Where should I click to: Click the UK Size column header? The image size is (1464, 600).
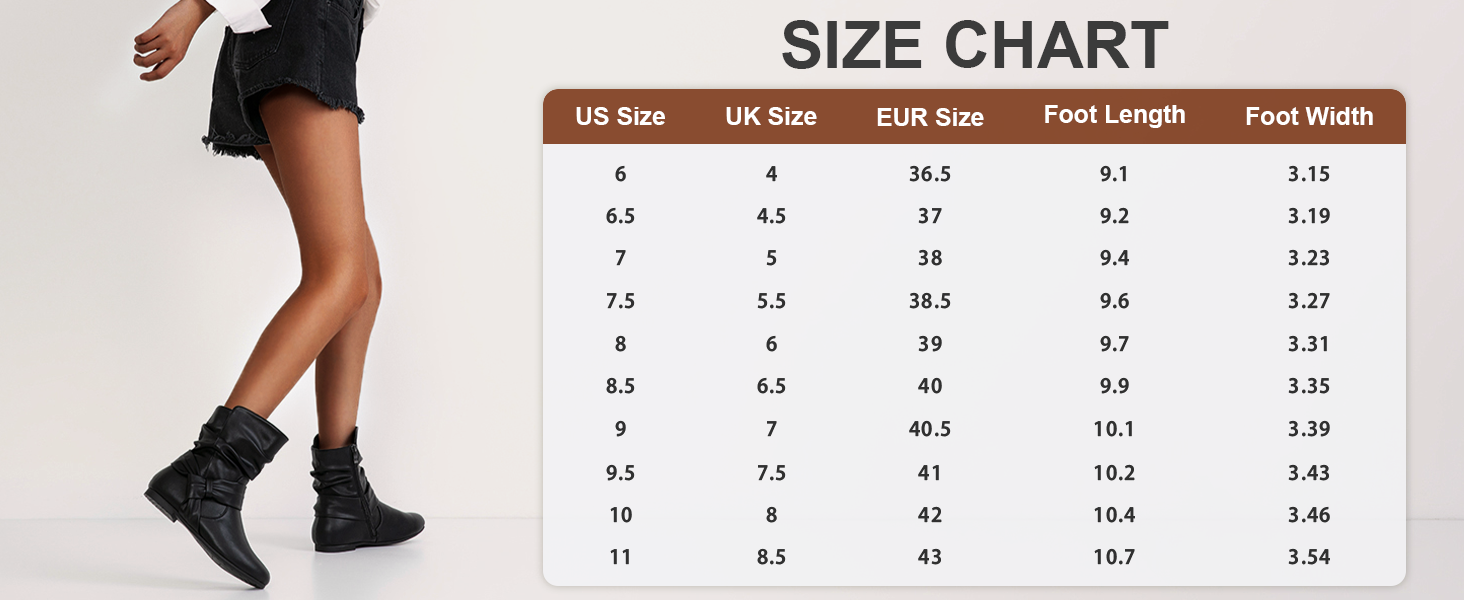pyautogui.click(x=771, y=117)
